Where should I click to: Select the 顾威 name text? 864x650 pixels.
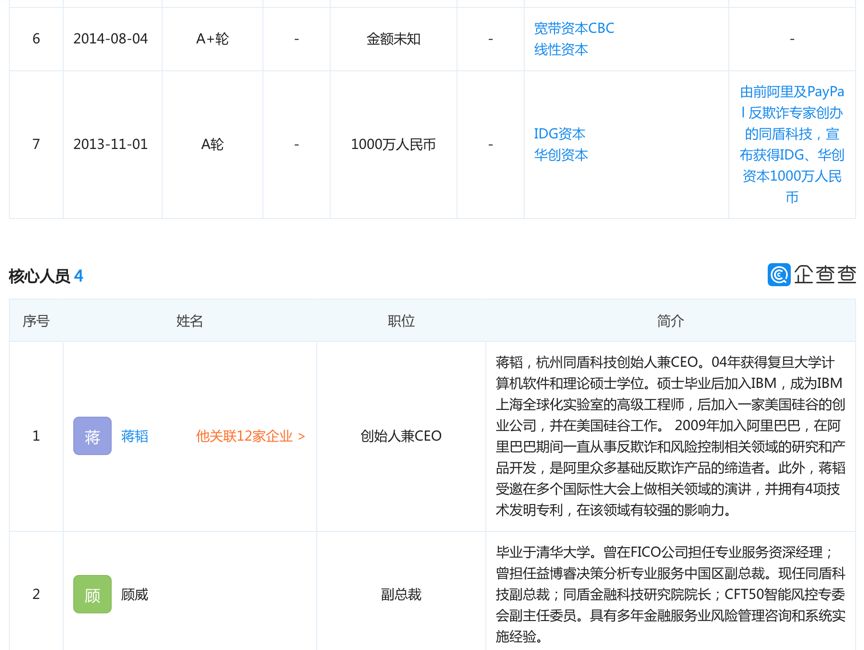134,594
